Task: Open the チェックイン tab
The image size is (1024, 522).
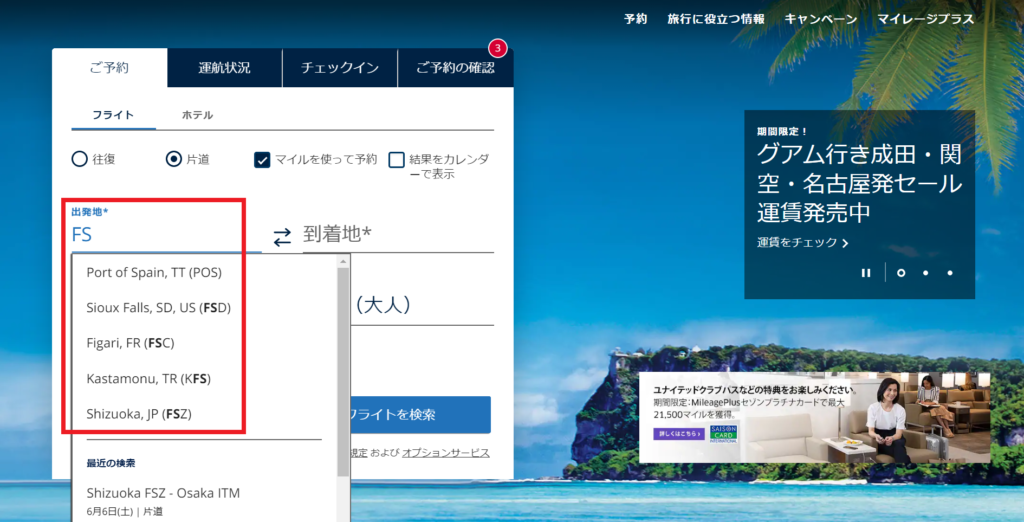Action: coord(340,68)
